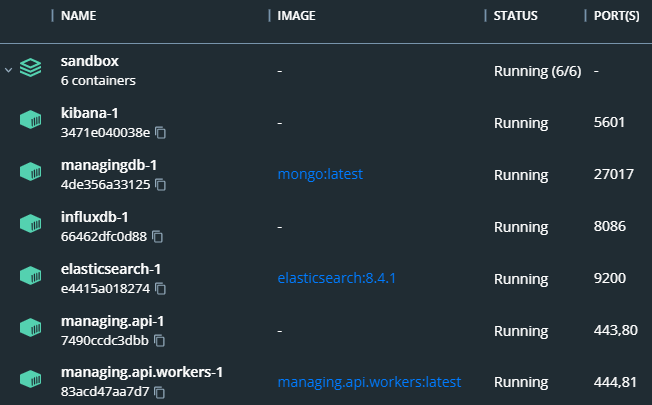Open the managing.api.workers:latest image link

[x=369, y=382]
